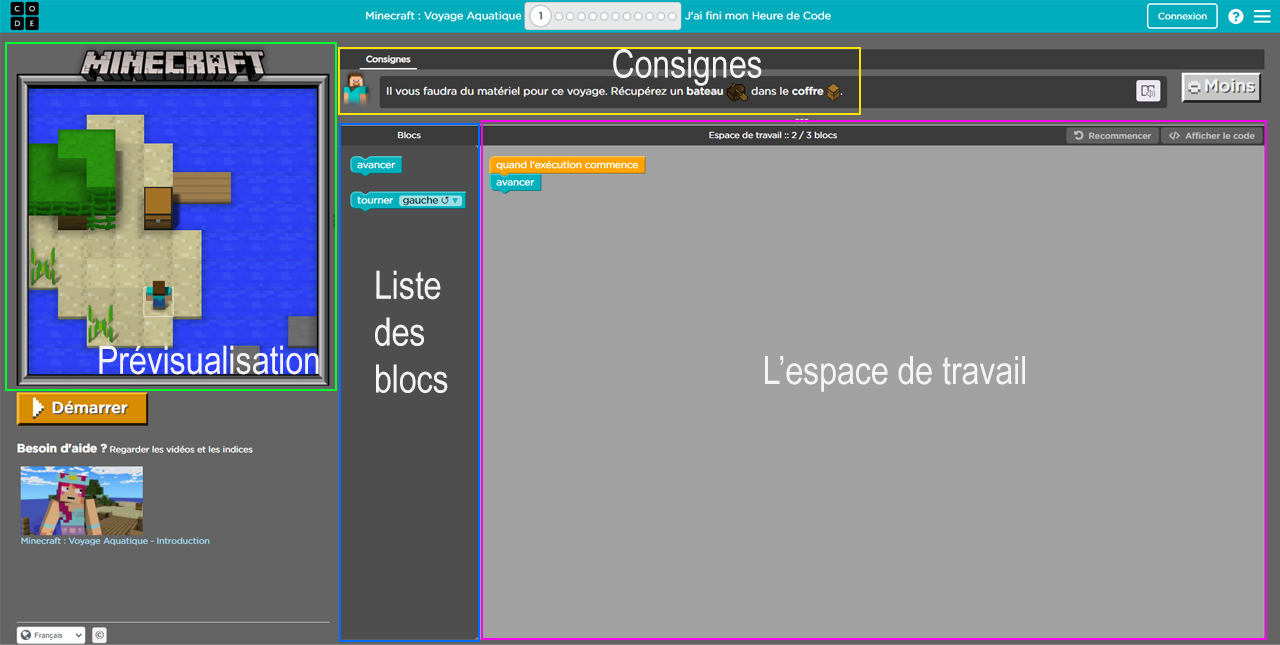Switch to the Consignes tab
The width and height of the screenshot is (1280, 645).
point(388,59)
